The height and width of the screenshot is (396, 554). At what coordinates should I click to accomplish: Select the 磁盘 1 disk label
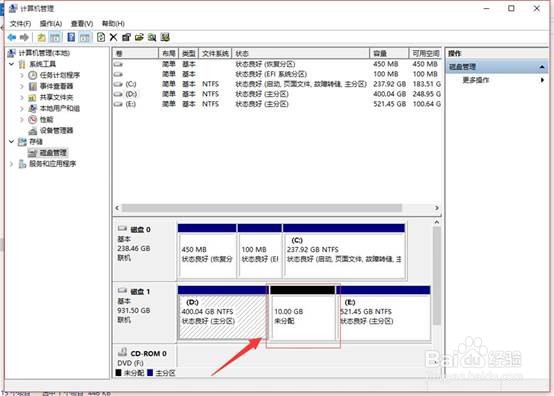pos(140,292)
